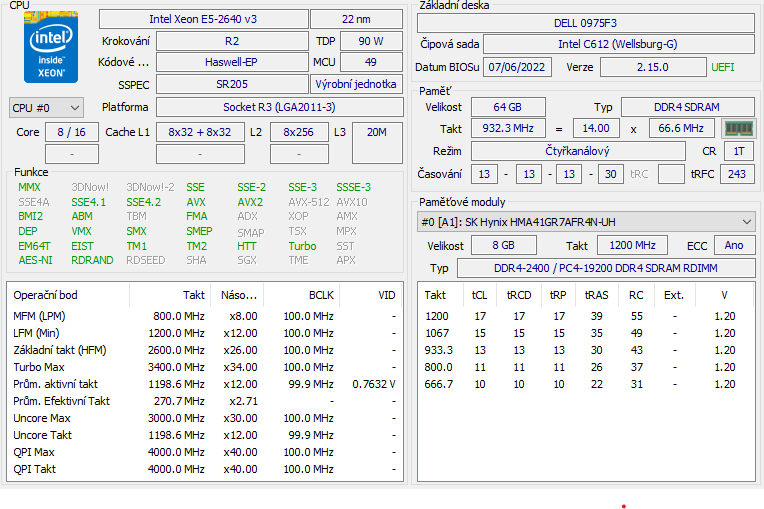Screen dimensions: 764x509
Task: Click the BIOS version 2.15.0
Action: (653, 67)
